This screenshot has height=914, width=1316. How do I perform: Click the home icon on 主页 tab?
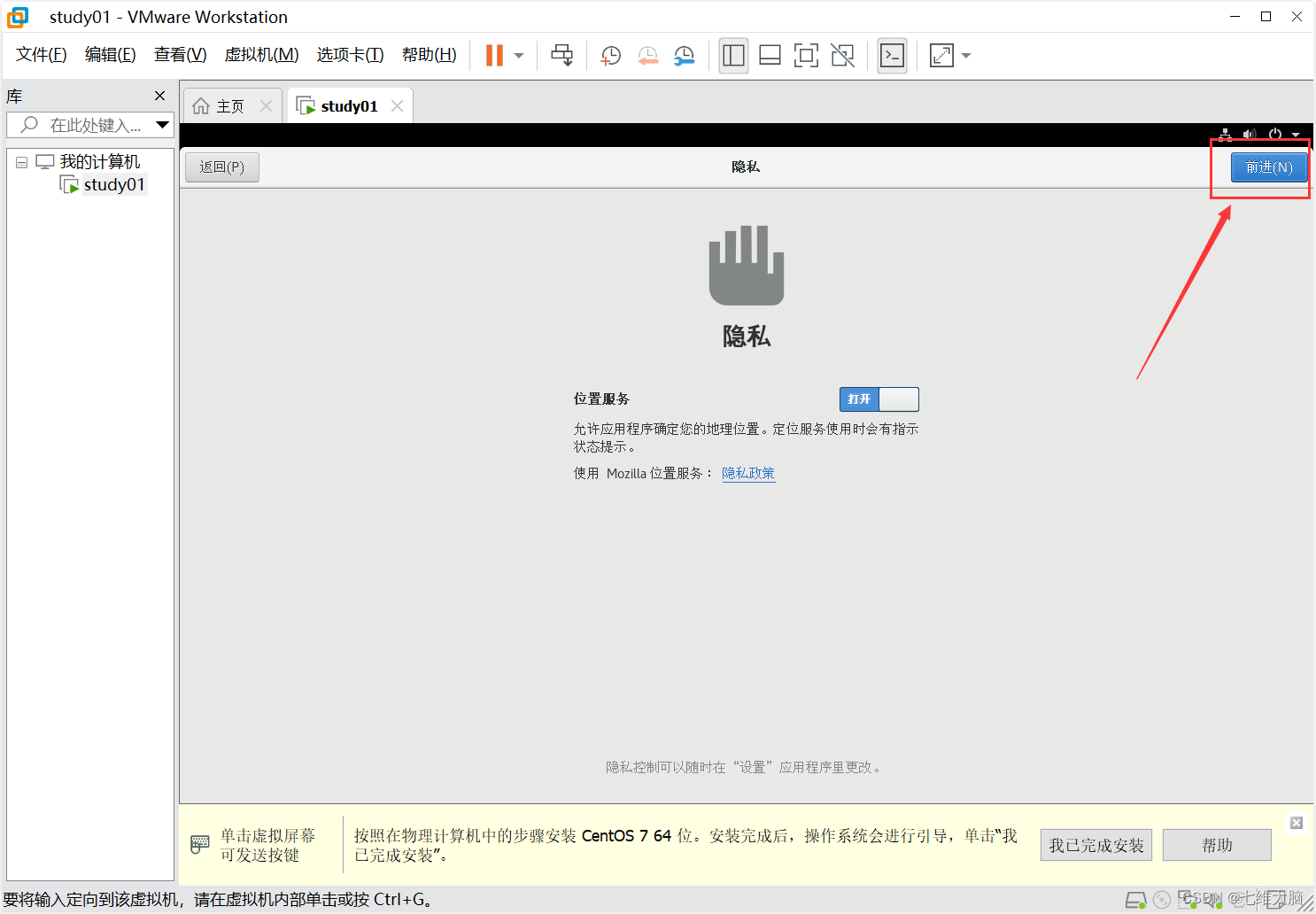click(201, 106)
